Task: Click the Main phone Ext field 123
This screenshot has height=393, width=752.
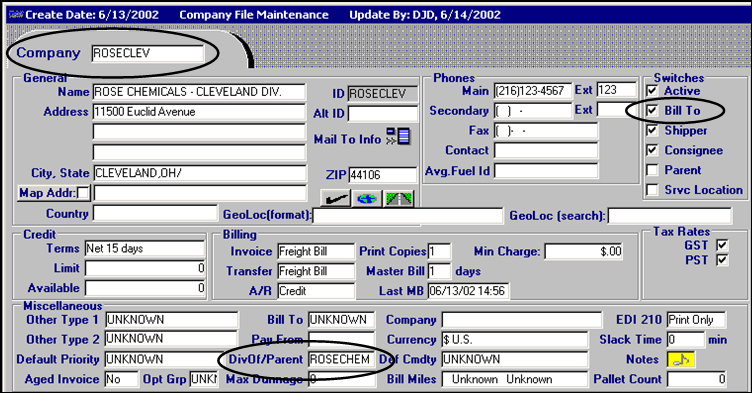Action: pyautogui.click(x=617, y=90)
